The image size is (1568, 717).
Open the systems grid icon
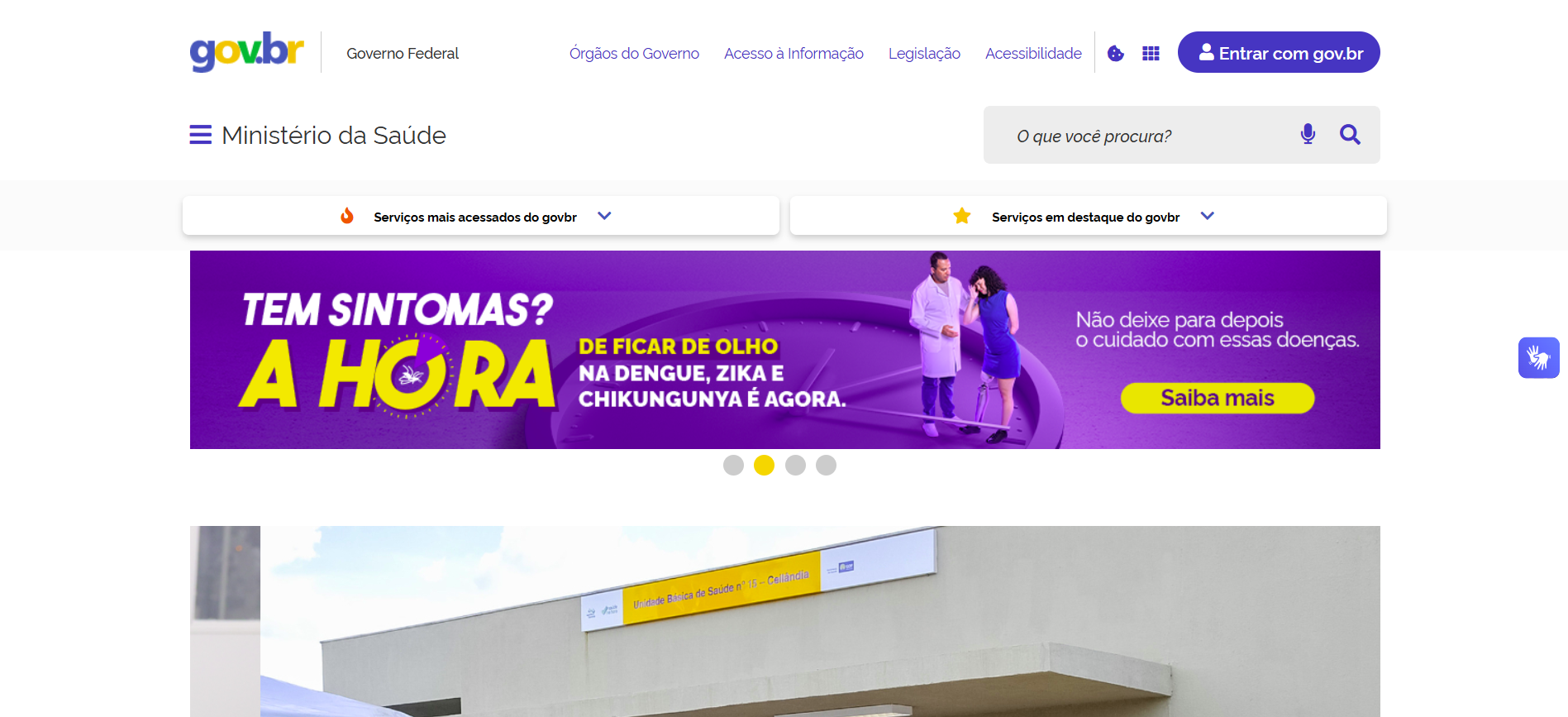point(1151,53)
